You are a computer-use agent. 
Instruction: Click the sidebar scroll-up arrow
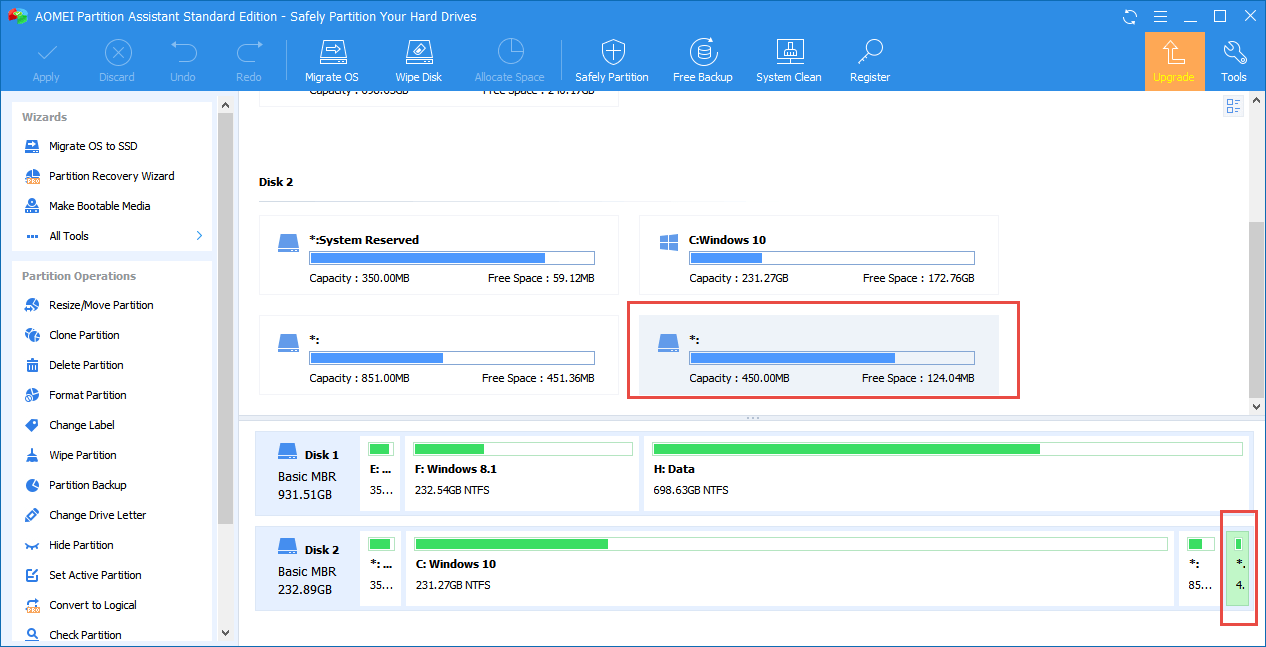[225, 104]
